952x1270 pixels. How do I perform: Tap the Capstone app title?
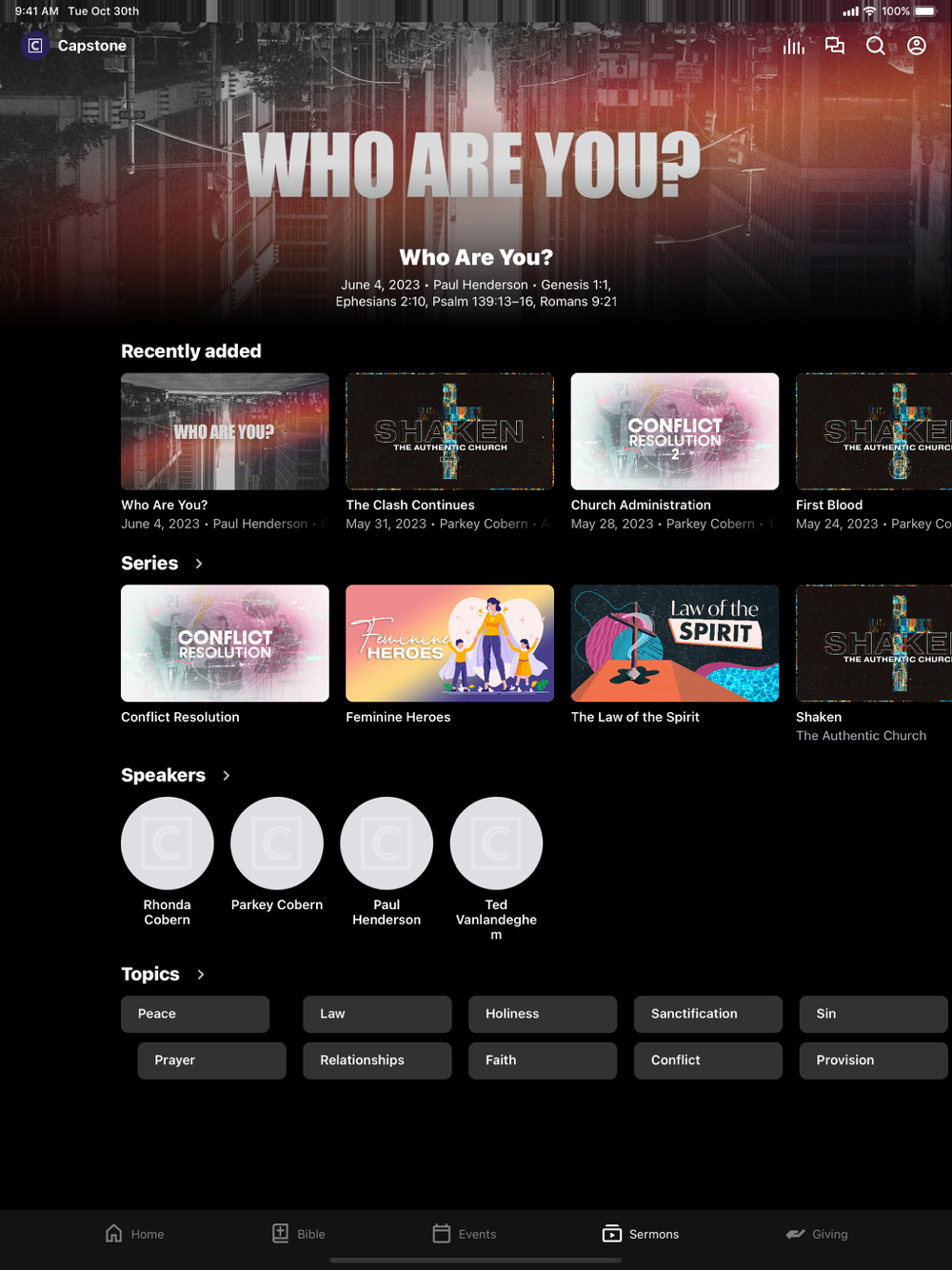(x=92, y=46)
